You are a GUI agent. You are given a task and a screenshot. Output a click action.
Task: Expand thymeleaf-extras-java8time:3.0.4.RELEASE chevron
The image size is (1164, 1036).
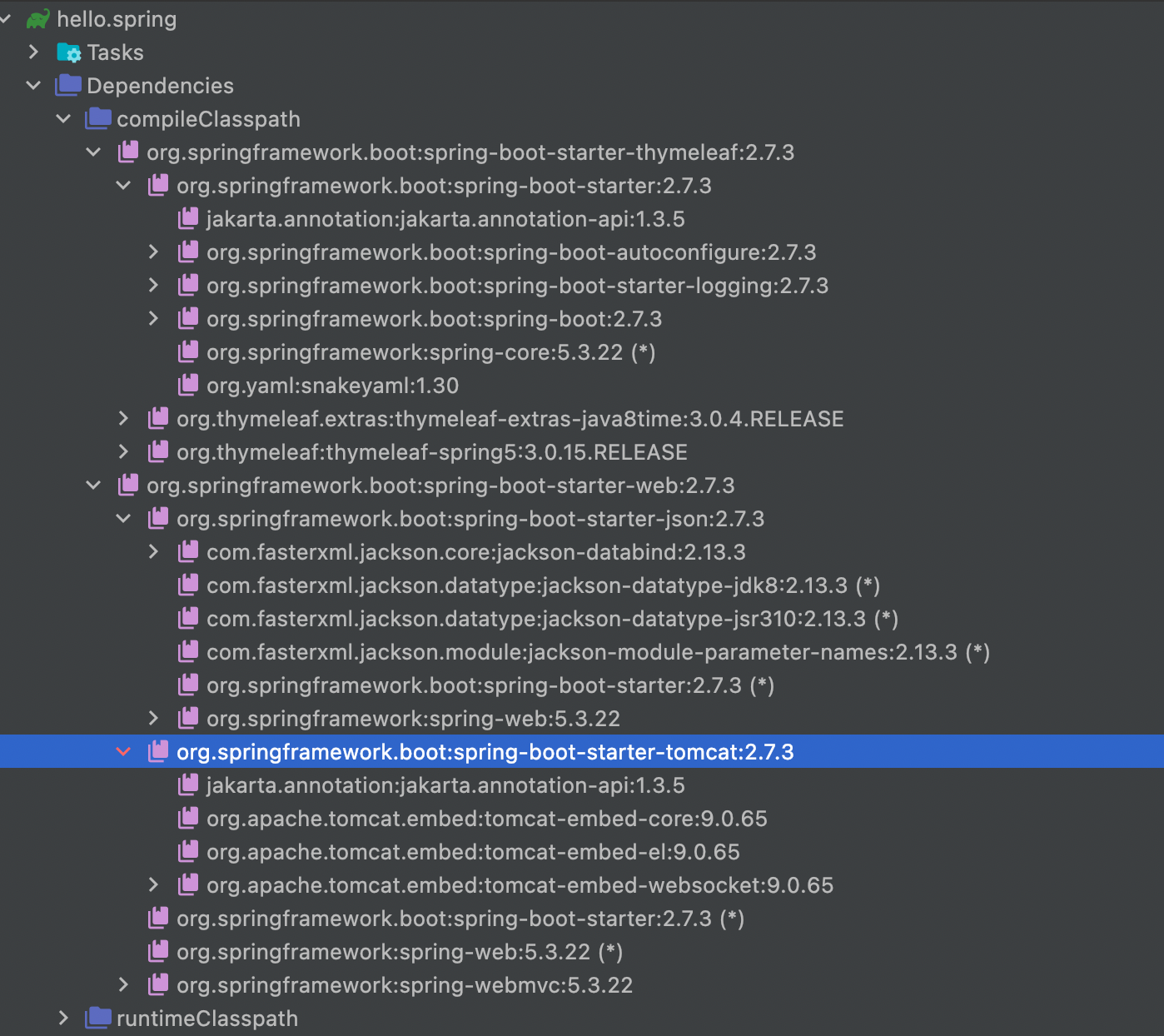coord(123,418)
